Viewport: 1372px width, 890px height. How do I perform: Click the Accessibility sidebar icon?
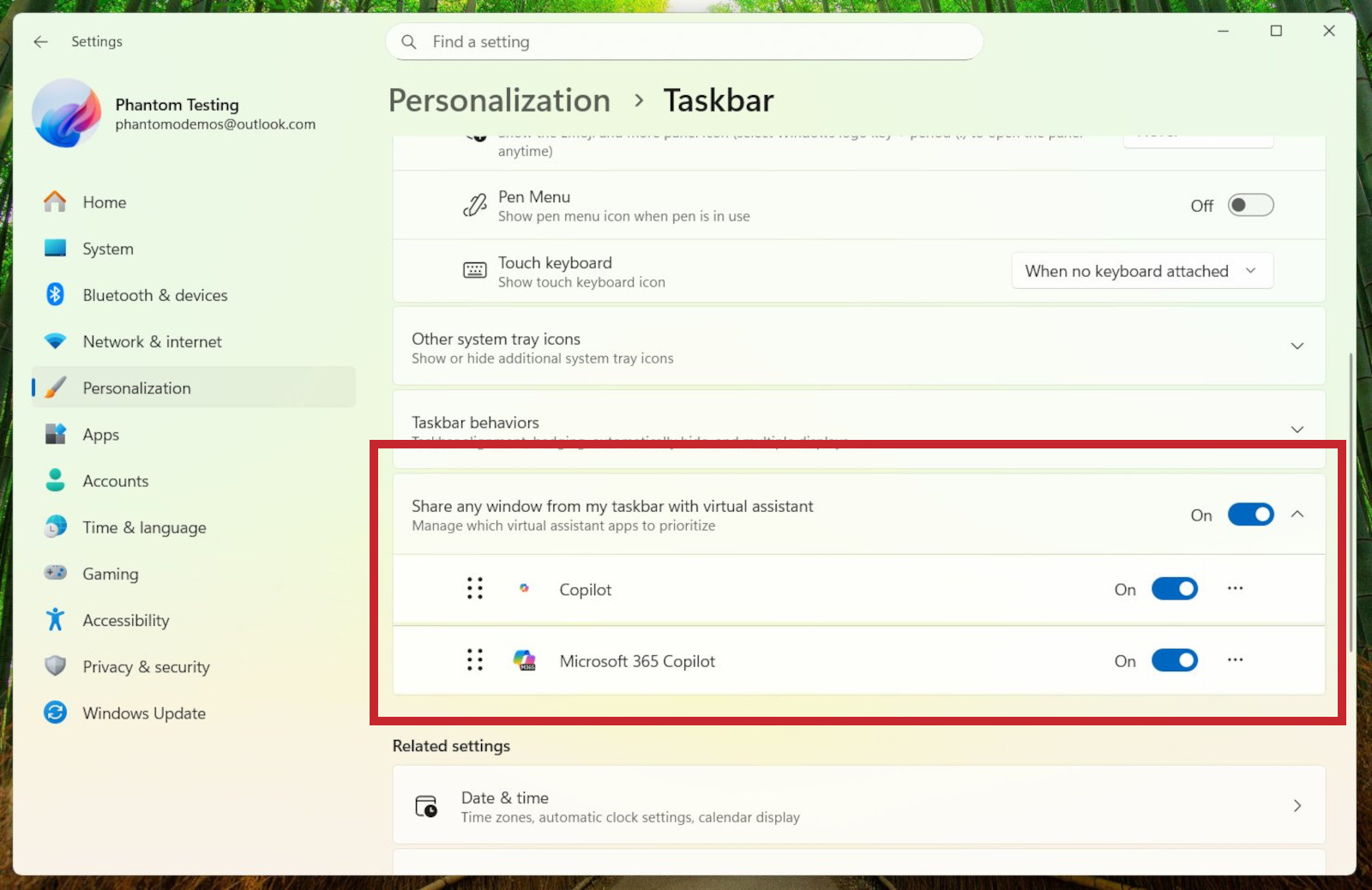click(x=54, y=619)
